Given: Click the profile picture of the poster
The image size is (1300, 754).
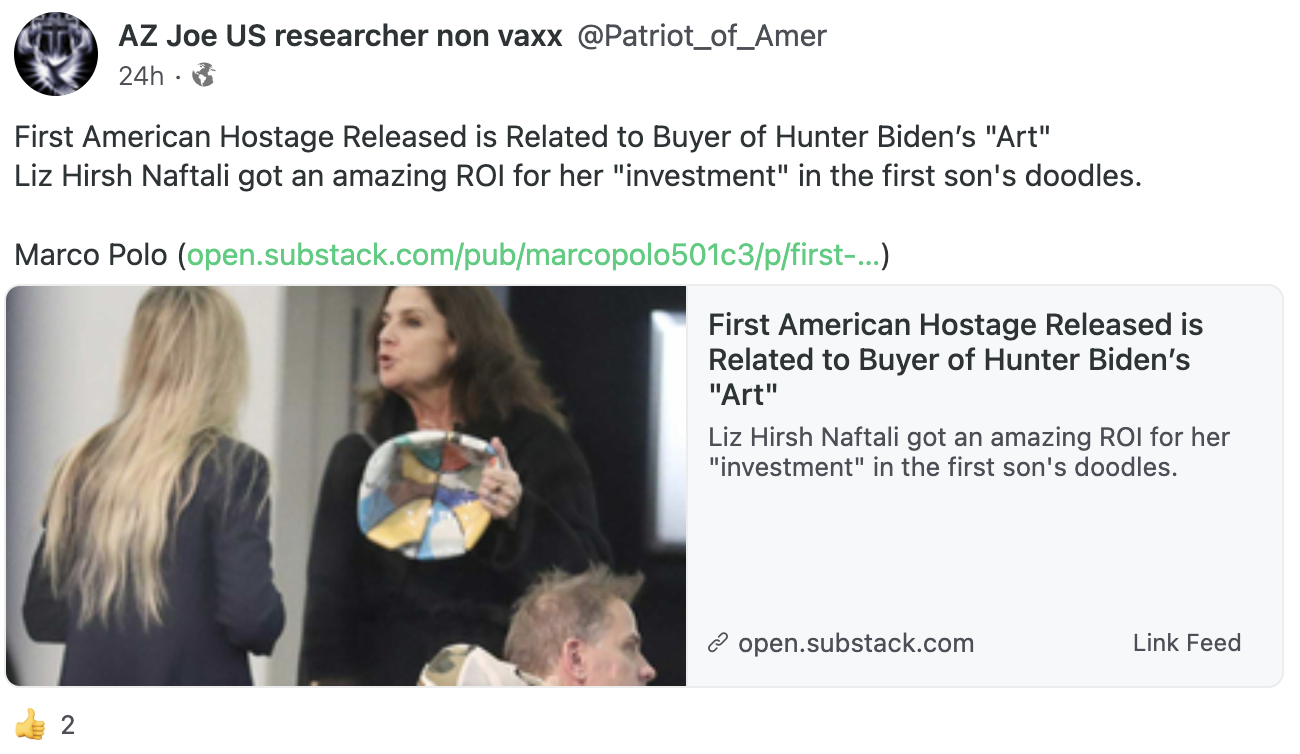Looking at the screenshot, I should point(55,54).
